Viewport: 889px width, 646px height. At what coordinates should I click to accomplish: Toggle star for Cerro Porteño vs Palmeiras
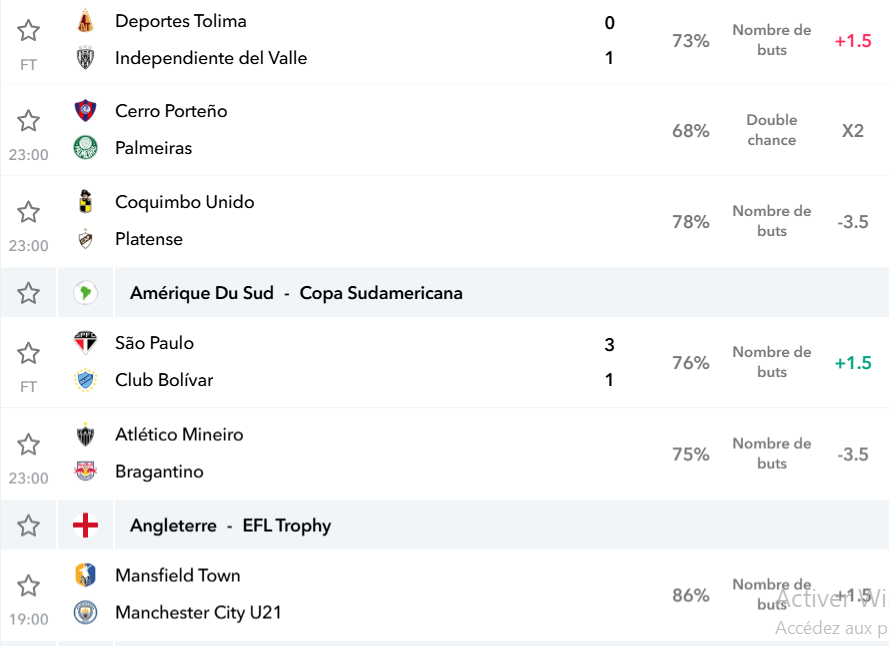(x=28, y=121)
